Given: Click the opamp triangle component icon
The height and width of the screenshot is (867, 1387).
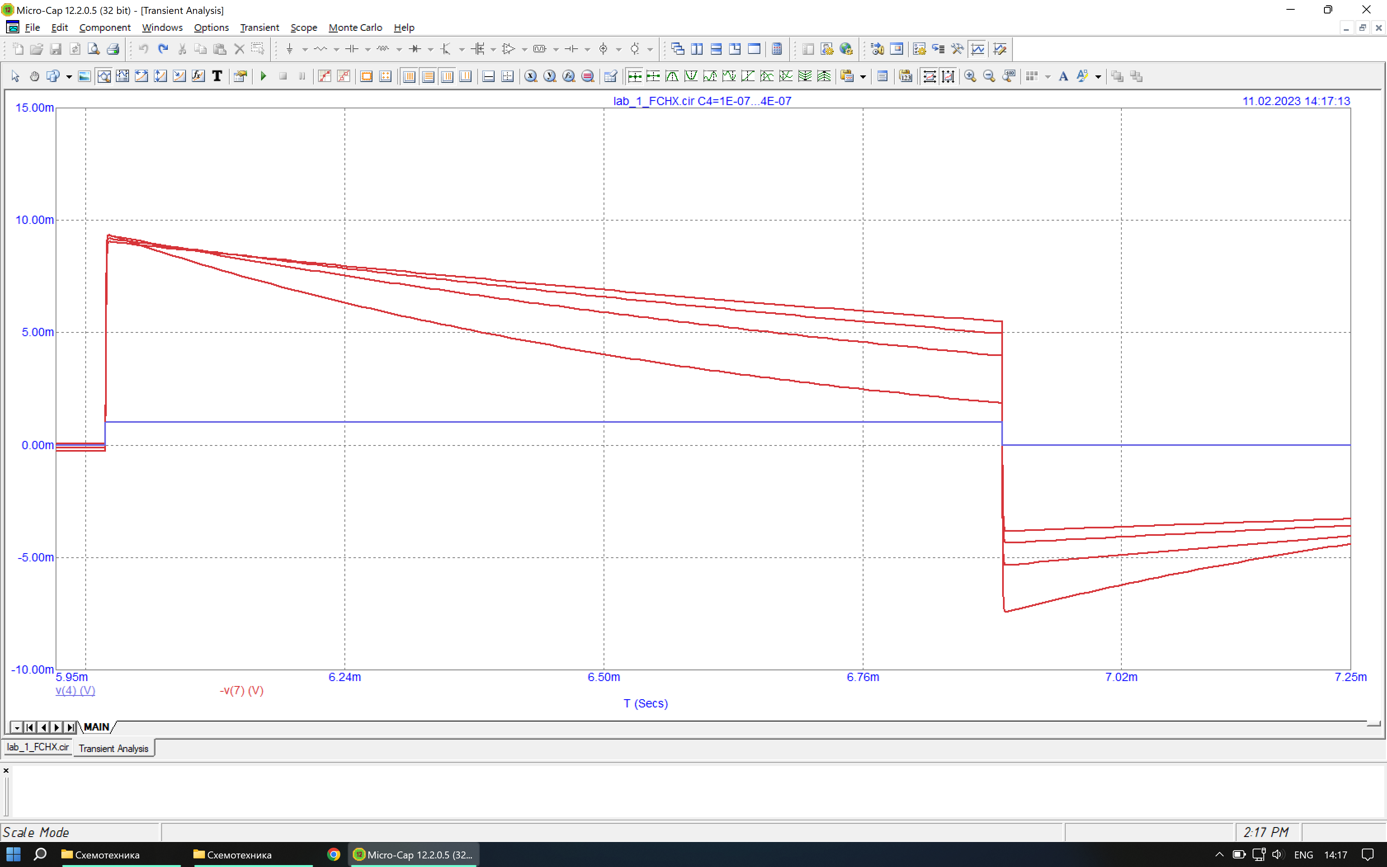Looking at the screenshot, I should pos(509,49).
